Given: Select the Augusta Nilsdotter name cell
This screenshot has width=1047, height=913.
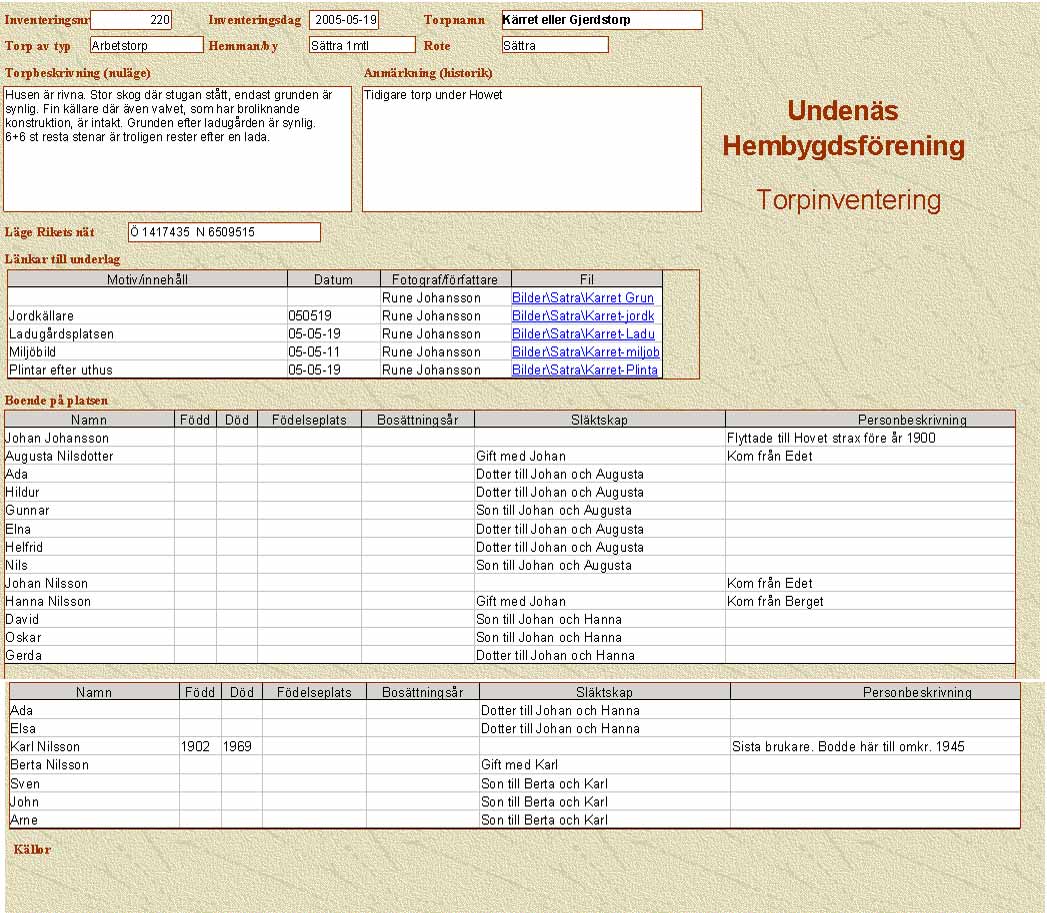Looking at the screenshot, I should [x=88, y=456].
